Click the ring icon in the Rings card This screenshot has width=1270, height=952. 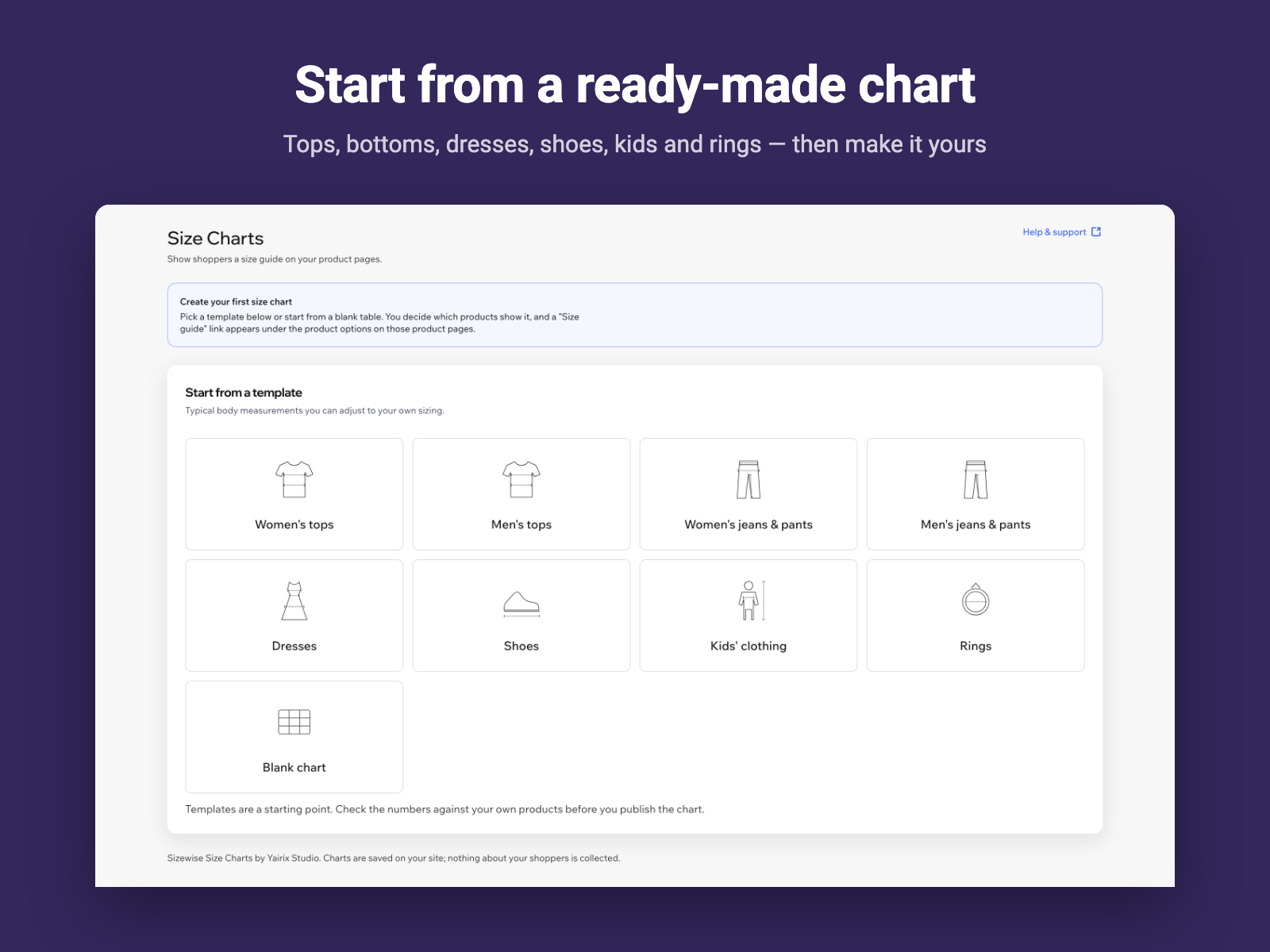coord(976,600)
